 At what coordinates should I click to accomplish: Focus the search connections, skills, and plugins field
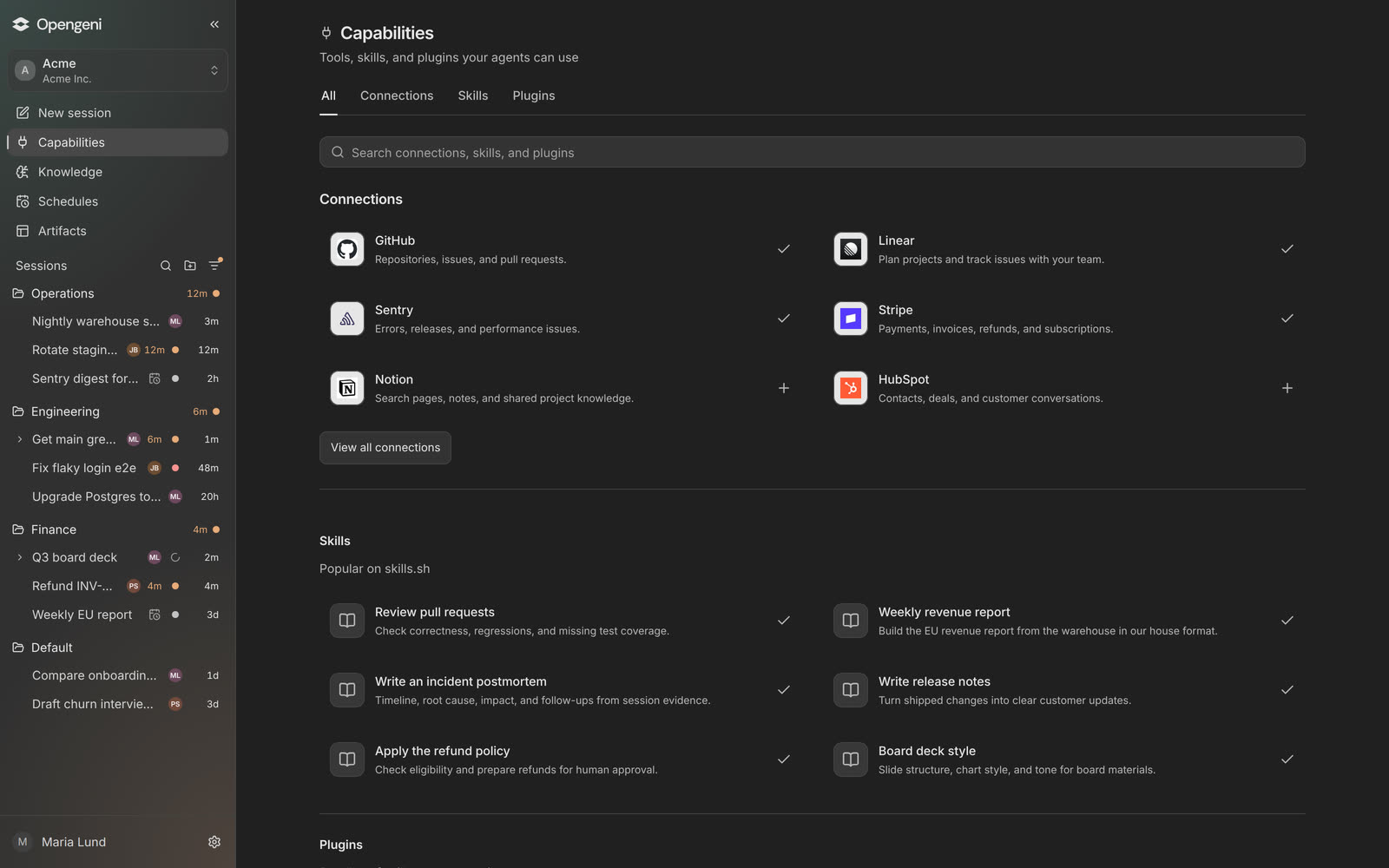click(813, 152)
